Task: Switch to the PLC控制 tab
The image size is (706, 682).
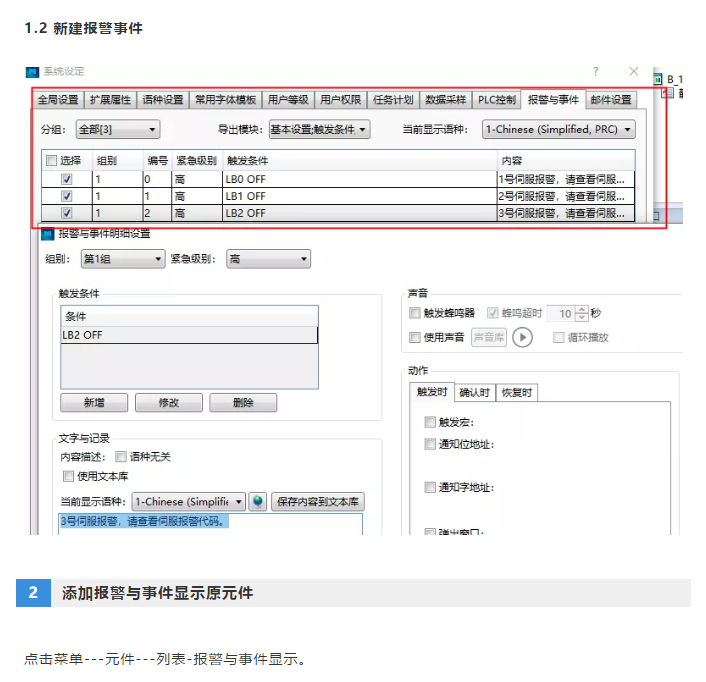Action: pyautogui.click(x=497, y=100)
